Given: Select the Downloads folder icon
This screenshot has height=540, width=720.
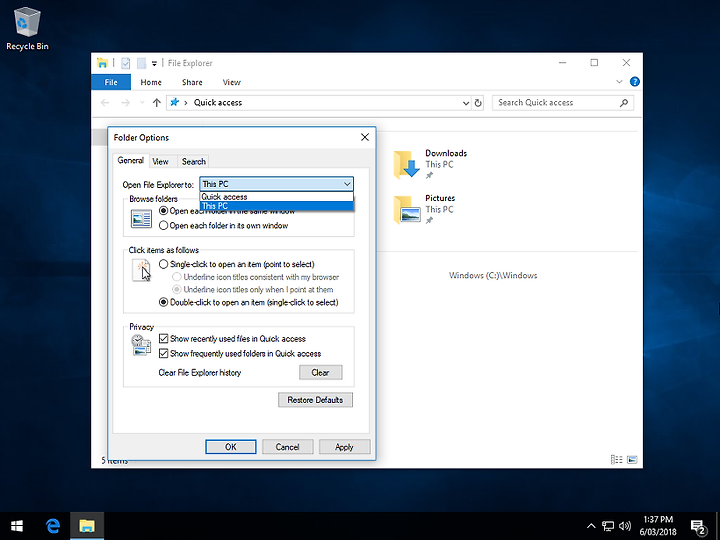Looking at the screenshot, I should coord(406,164).
